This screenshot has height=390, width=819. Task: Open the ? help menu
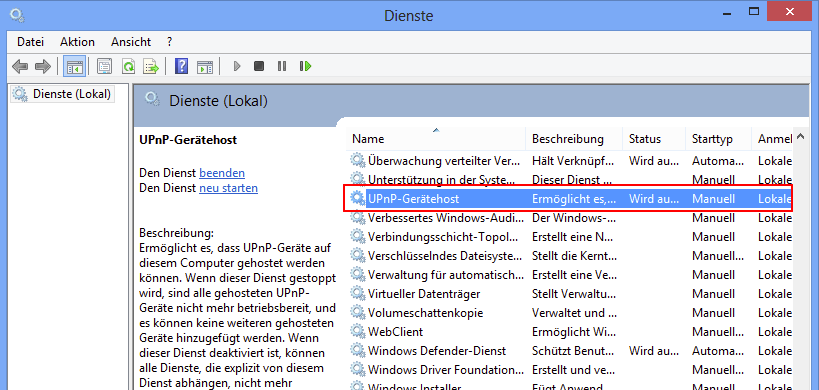170,42
